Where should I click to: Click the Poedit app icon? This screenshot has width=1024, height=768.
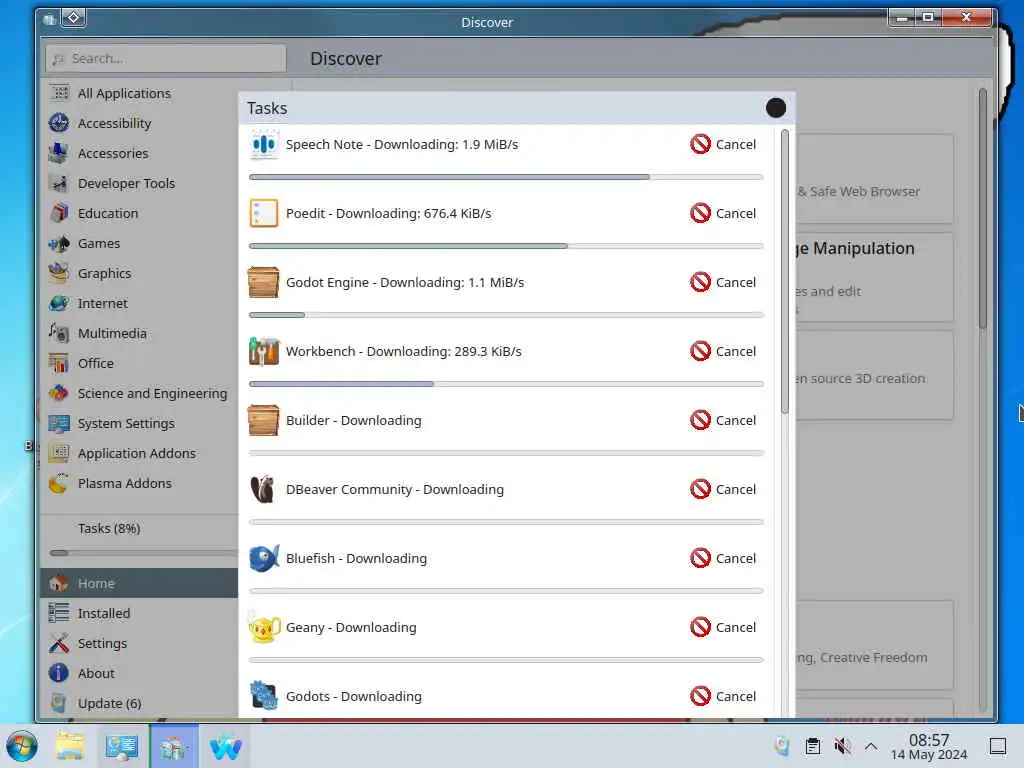(x=264, y=214)
